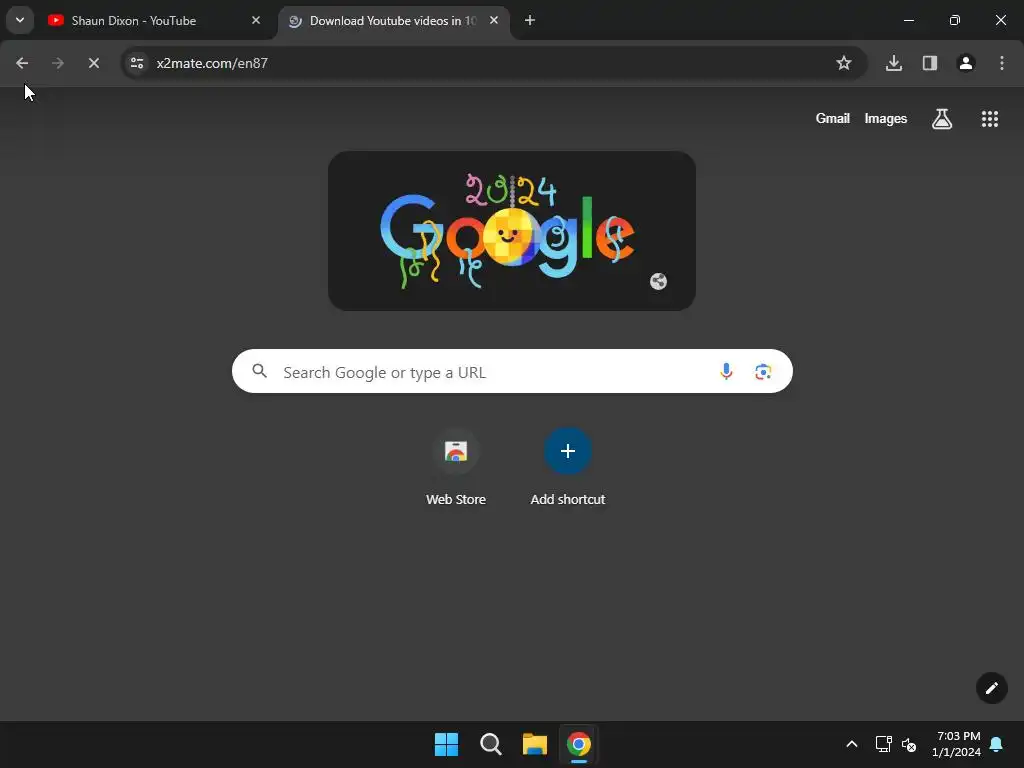The image size is (1024, 768).
Task: Switch to the Shaun Dixon - YouTube tab
Action: [x=153, y=20]
